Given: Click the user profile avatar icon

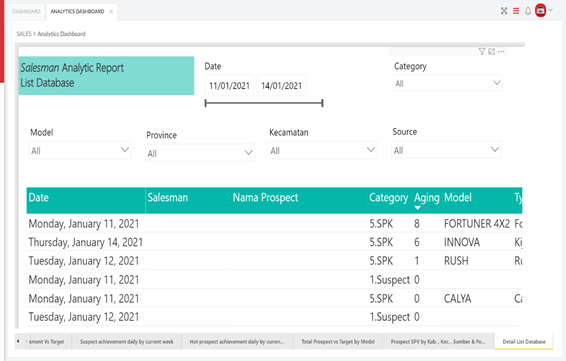Looking at the screenshot, I should [540, 10].
